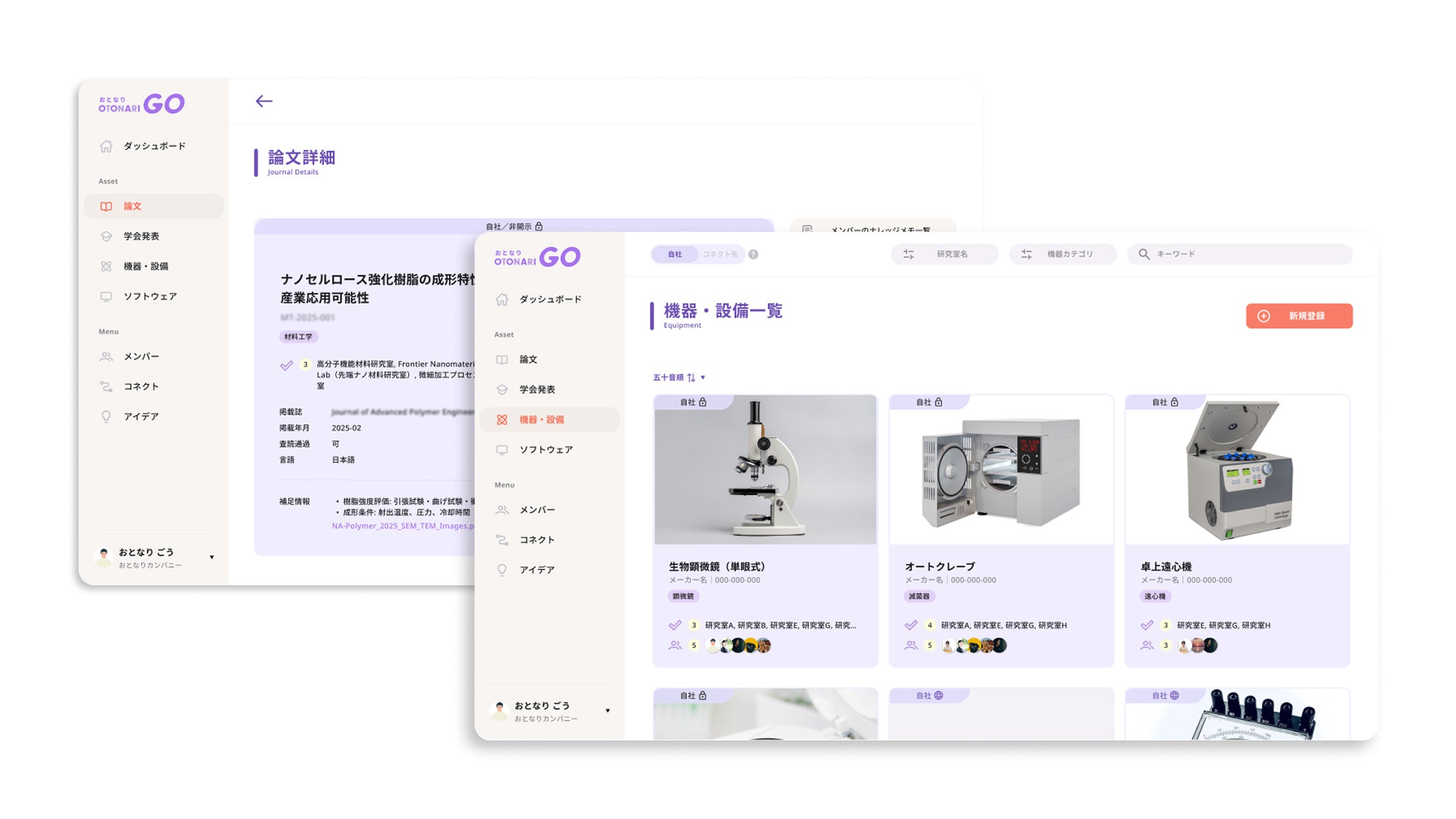Click the キーワード search field
Screen dimensions: 1456x819
click(x=1248, y=254)
